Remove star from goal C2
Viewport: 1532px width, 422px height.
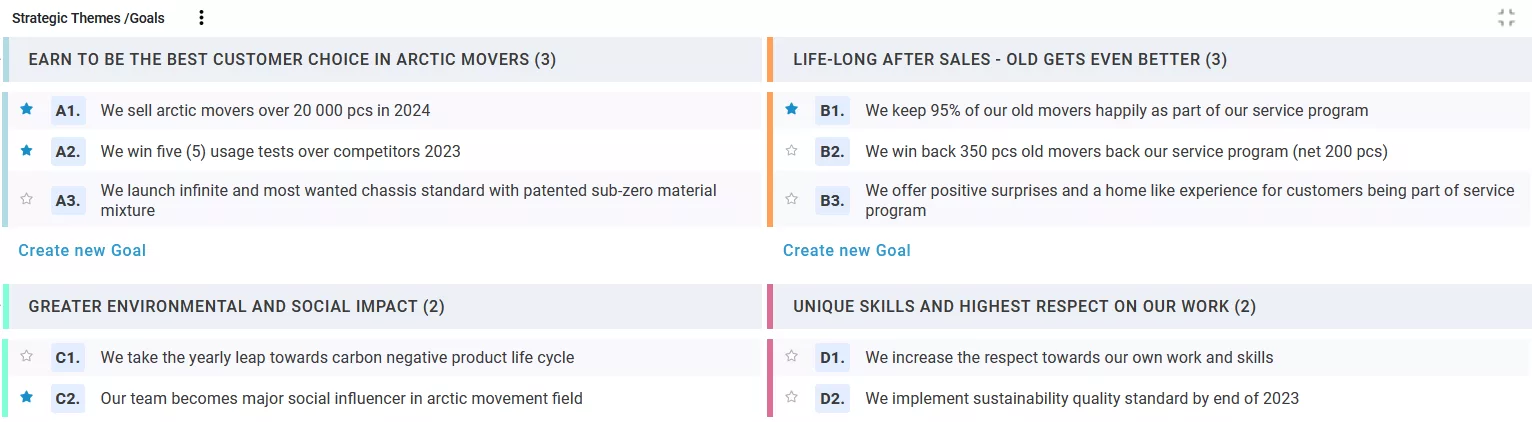pyautogui.click(x=27, y=397)
